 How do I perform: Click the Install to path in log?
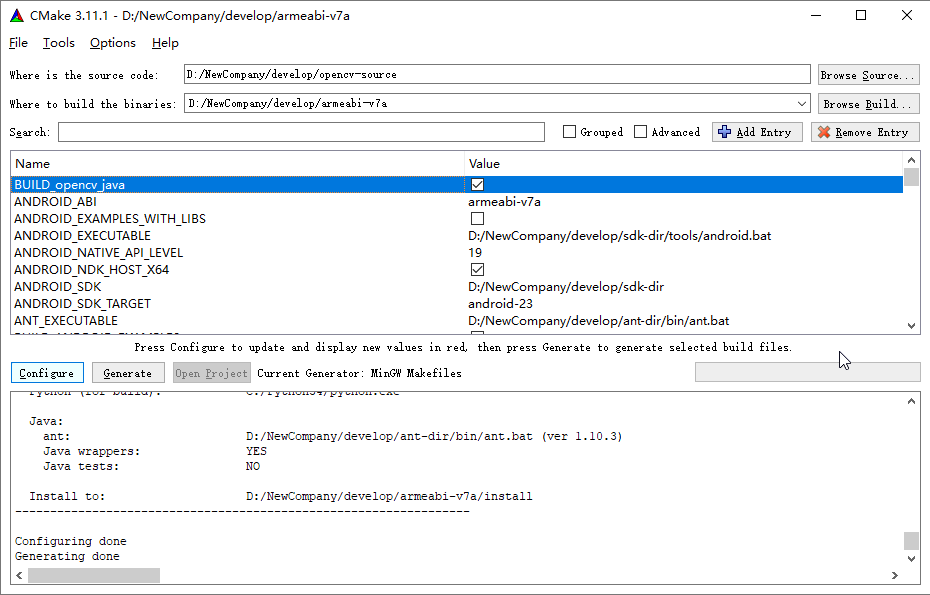[389, 496]
